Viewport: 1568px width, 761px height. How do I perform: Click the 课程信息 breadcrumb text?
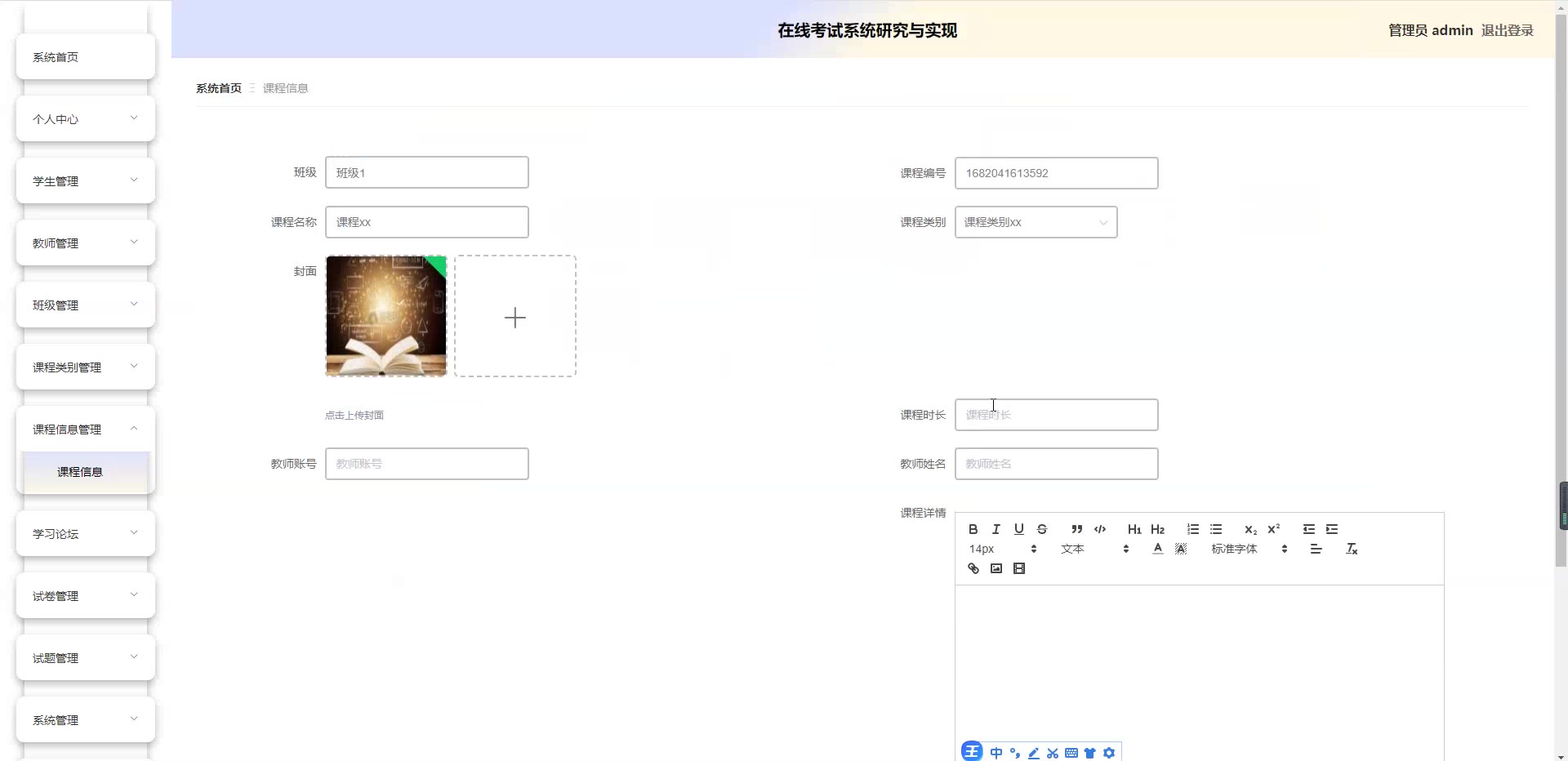(285, 88)
